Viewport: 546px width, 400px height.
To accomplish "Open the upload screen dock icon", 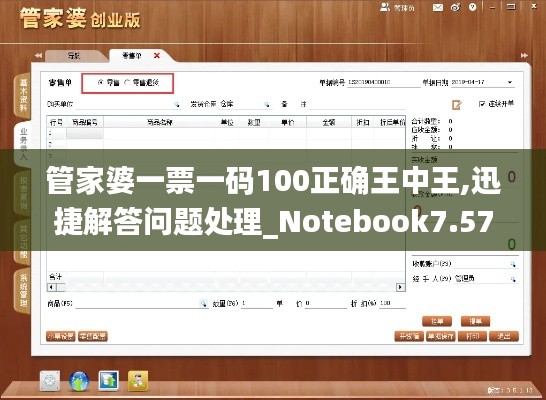I will [108, 380].
